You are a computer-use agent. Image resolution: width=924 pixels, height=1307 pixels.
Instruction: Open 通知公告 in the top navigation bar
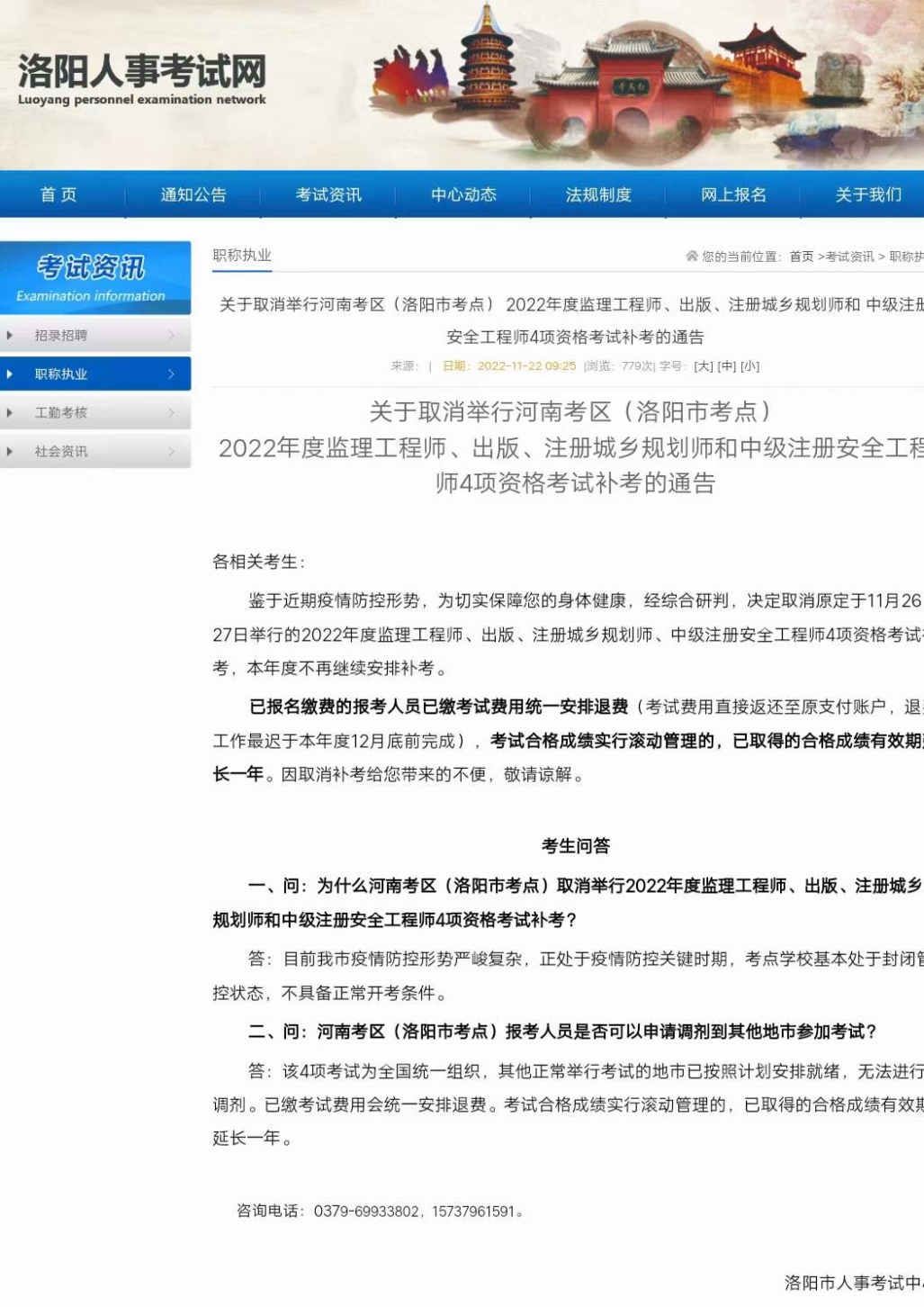tap(193, 194)
